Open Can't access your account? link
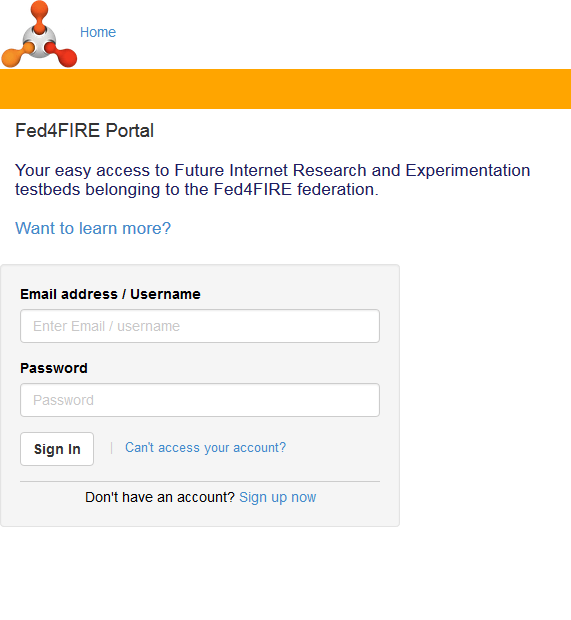Viewport: 571px width, 620px height. (x=205, y=448)
